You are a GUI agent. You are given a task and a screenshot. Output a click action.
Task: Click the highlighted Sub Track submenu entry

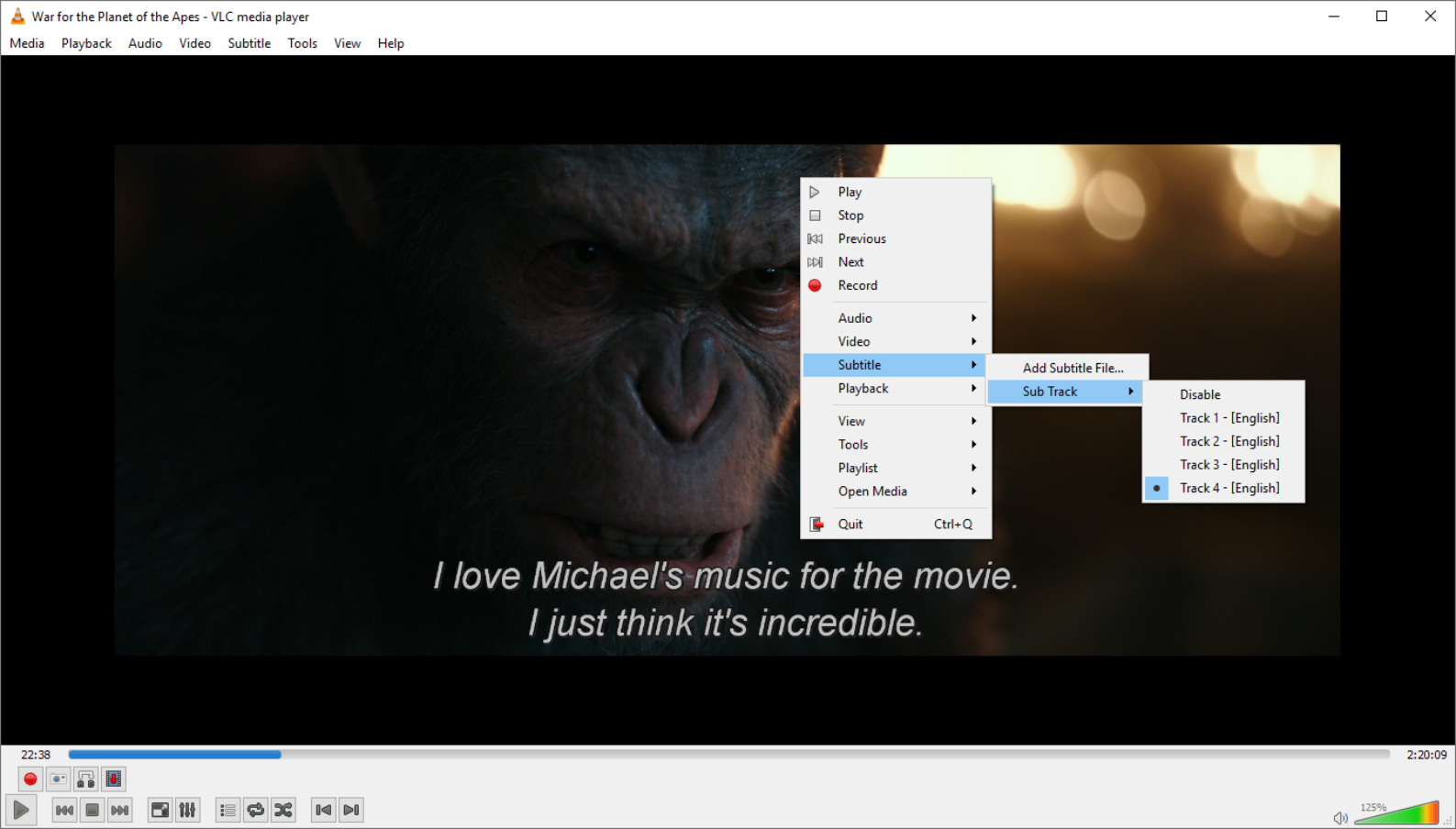click(x=1067, y=392)
